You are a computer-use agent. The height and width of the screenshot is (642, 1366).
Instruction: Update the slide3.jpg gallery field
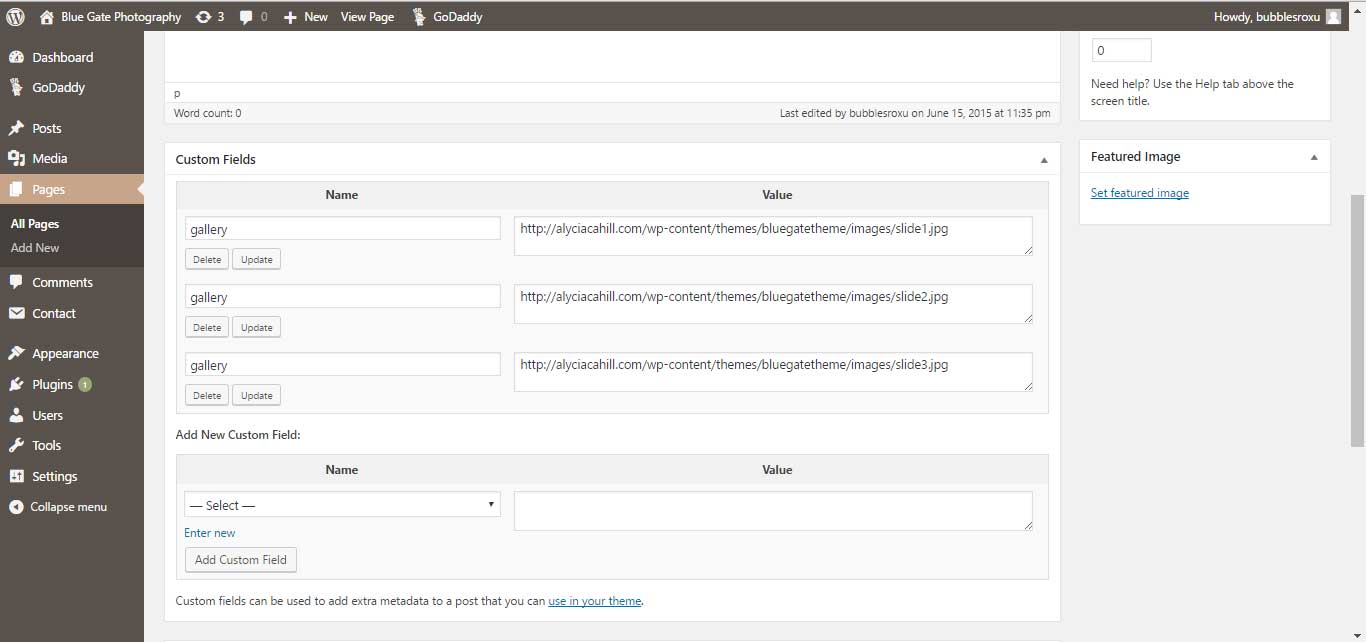(x=257, y=396)
